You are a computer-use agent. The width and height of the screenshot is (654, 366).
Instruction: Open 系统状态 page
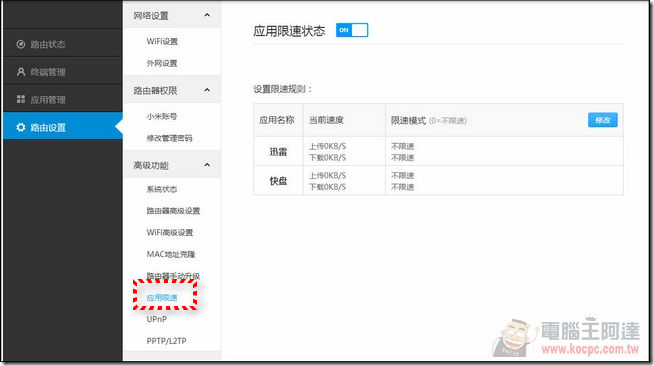(161, 189)
